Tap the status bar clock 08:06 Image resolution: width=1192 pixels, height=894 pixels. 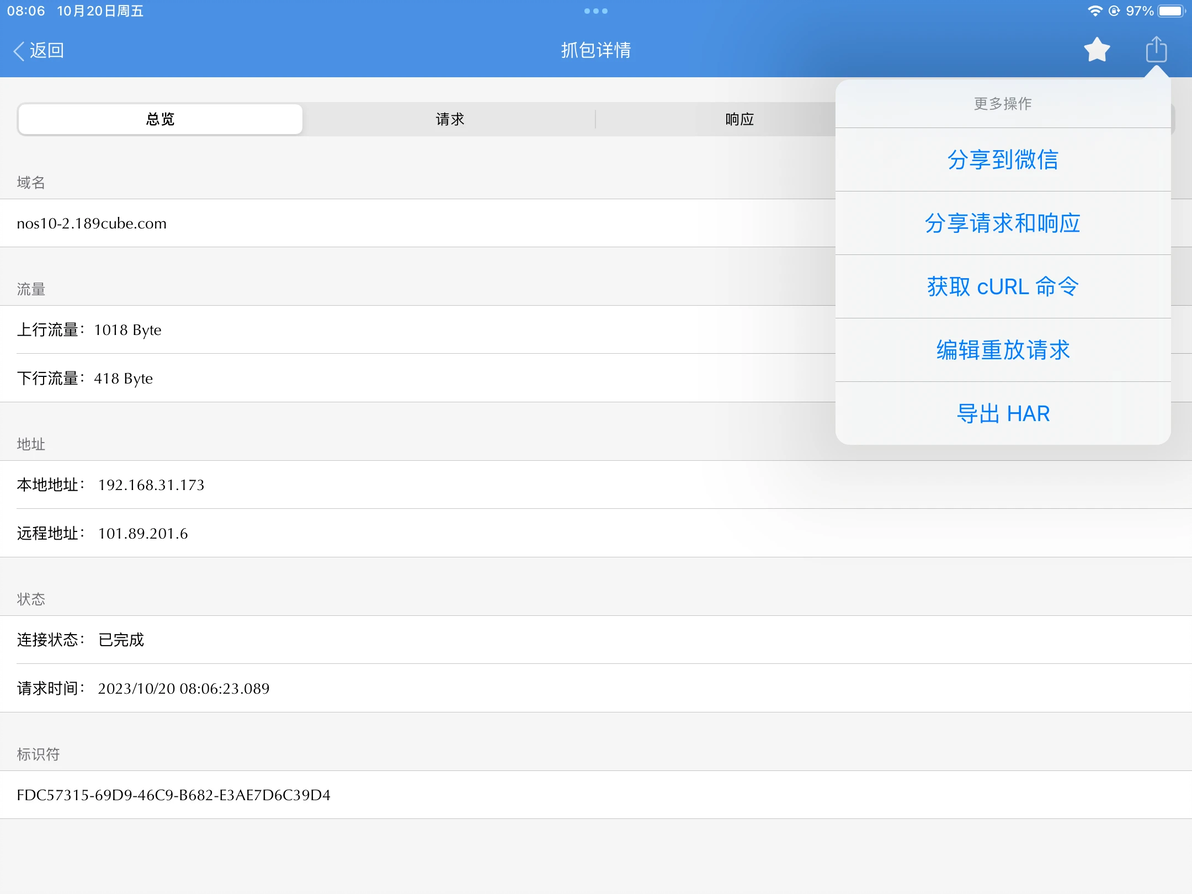tap(26, 11)
